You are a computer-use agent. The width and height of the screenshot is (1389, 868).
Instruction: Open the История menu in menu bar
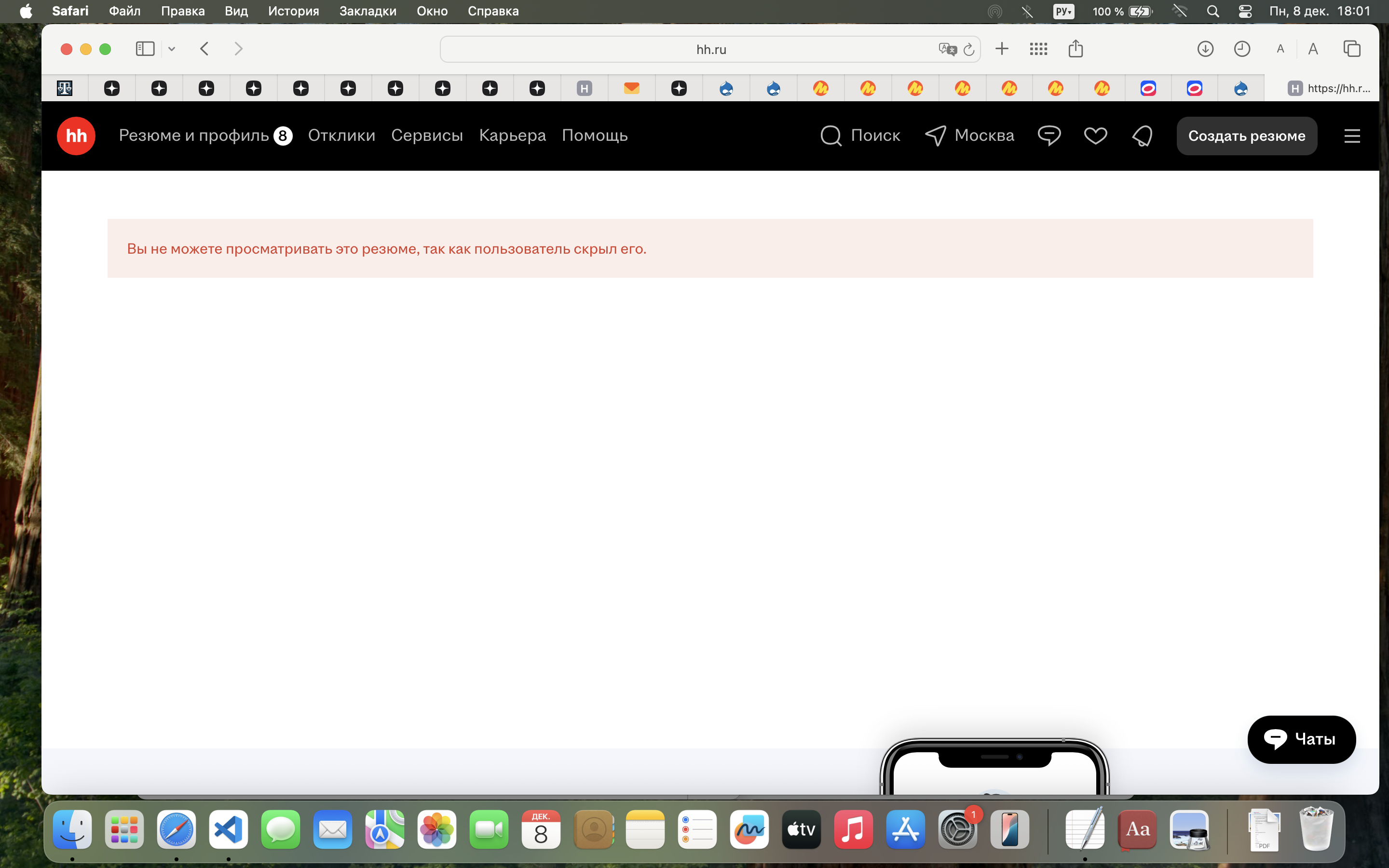point(293,12)
